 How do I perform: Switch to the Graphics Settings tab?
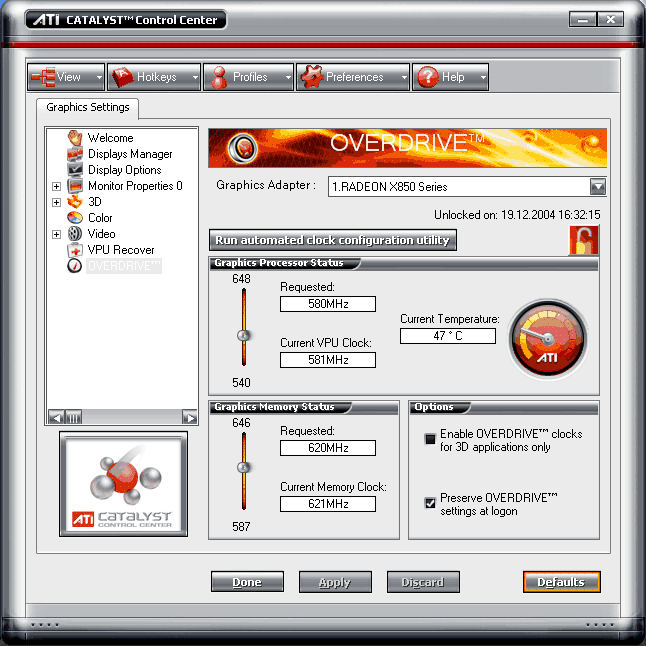click(x=88, y=108)
